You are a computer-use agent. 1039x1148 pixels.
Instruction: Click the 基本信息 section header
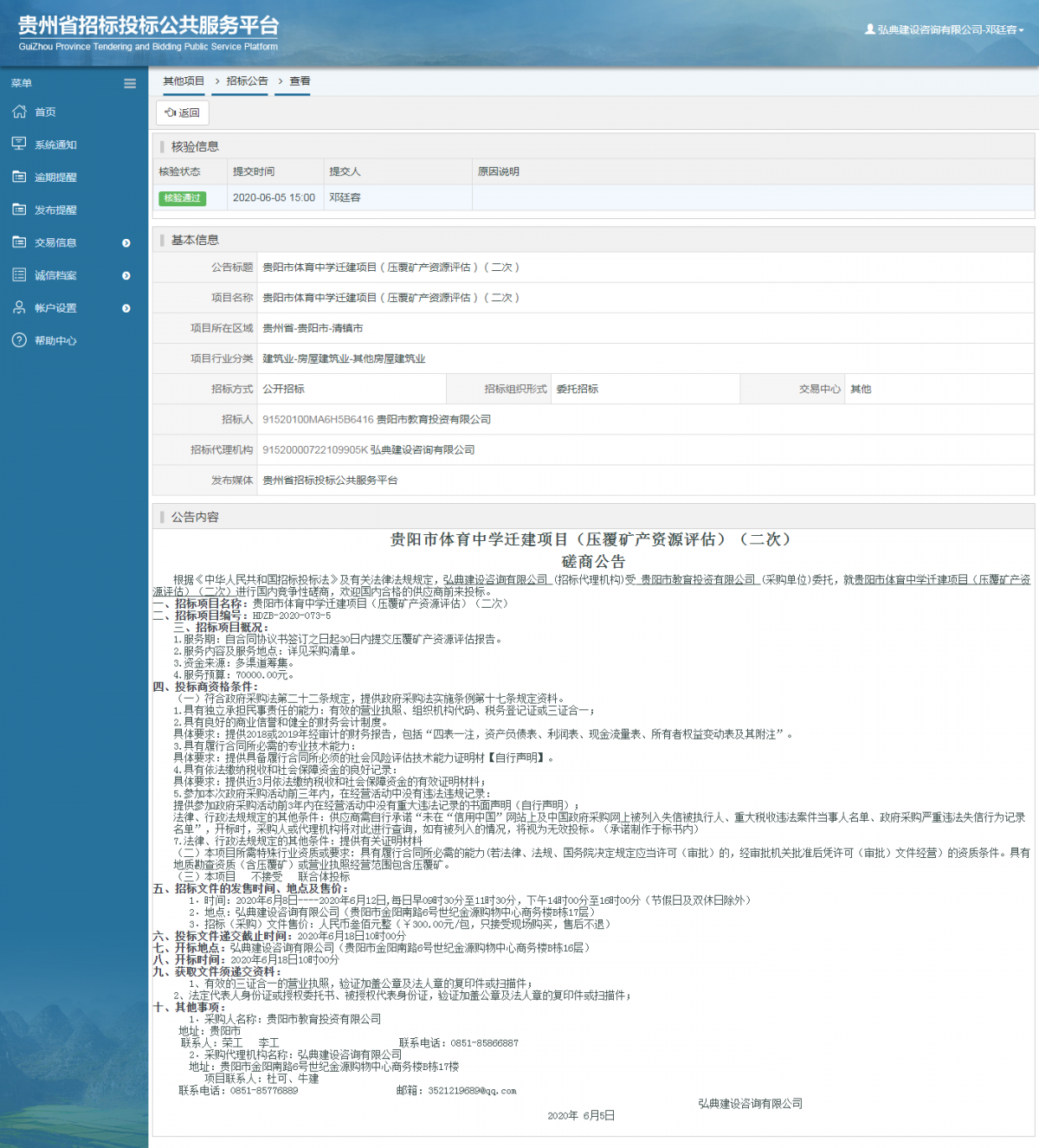tap(195, 240)
